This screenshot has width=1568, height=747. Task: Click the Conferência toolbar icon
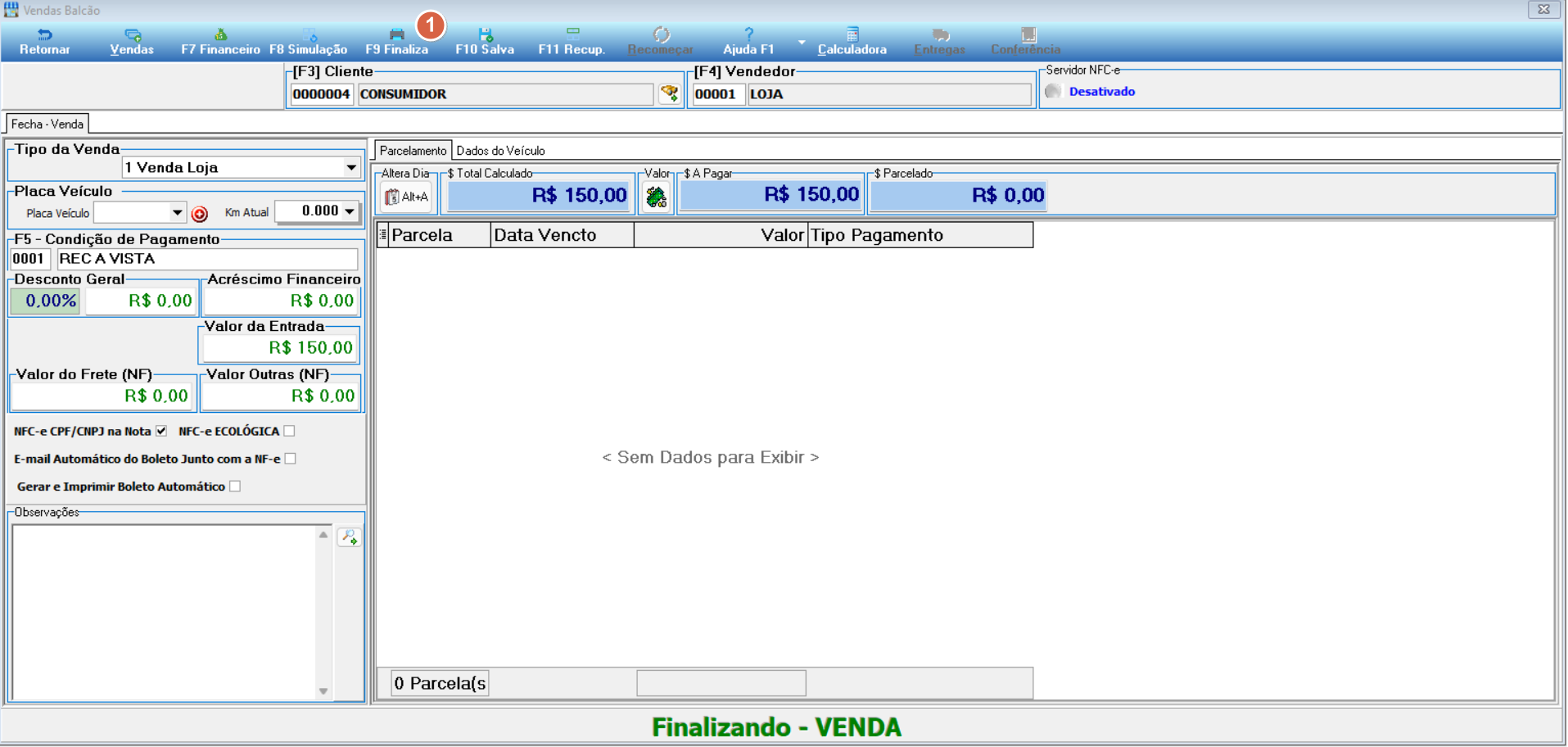pos(1026,42)
